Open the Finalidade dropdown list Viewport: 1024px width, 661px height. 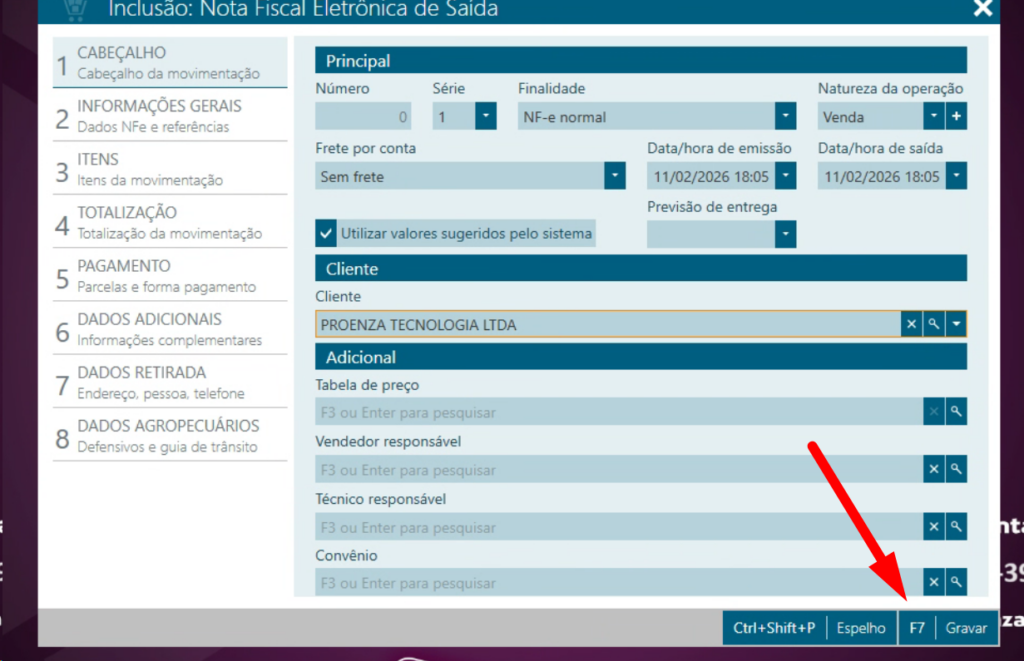point(786,117)
